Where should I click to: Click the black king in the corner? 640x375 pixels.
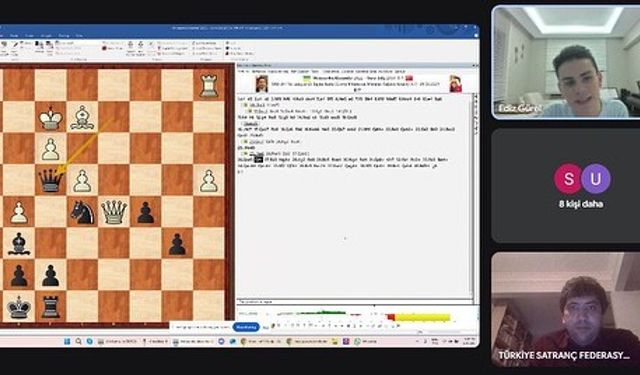(x=19, y=307)
